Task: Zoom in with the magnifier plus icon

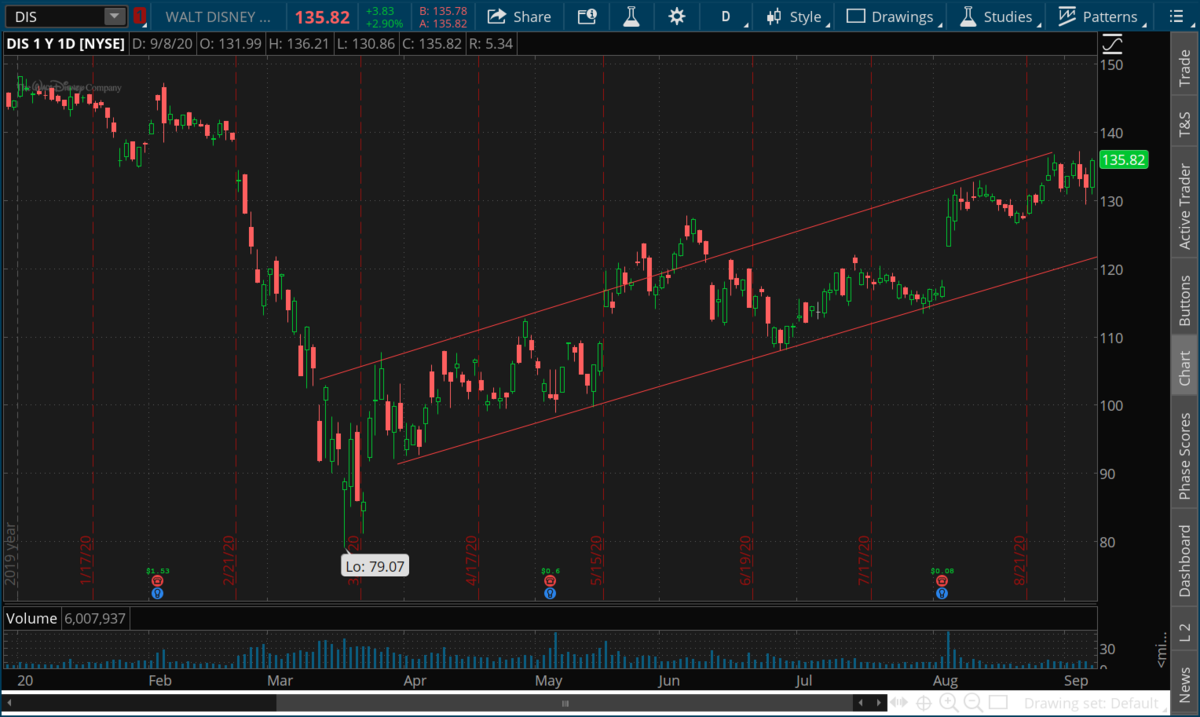Action: 949,704
